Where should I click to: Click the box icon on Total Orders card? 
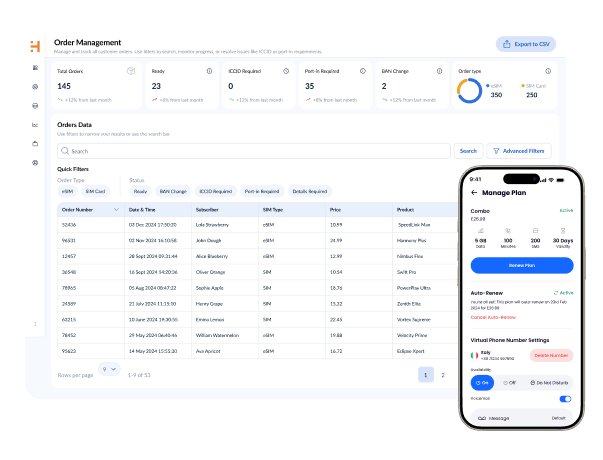point(132,71)
